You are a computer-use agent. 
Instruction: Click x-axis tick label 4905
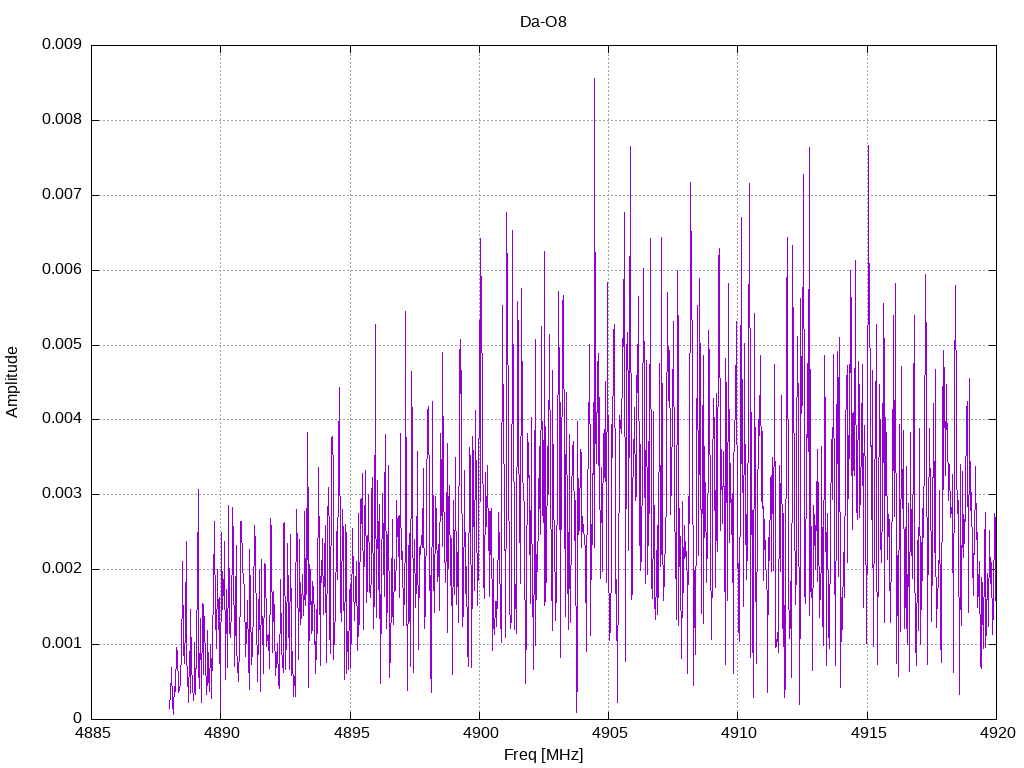point(609,733)
